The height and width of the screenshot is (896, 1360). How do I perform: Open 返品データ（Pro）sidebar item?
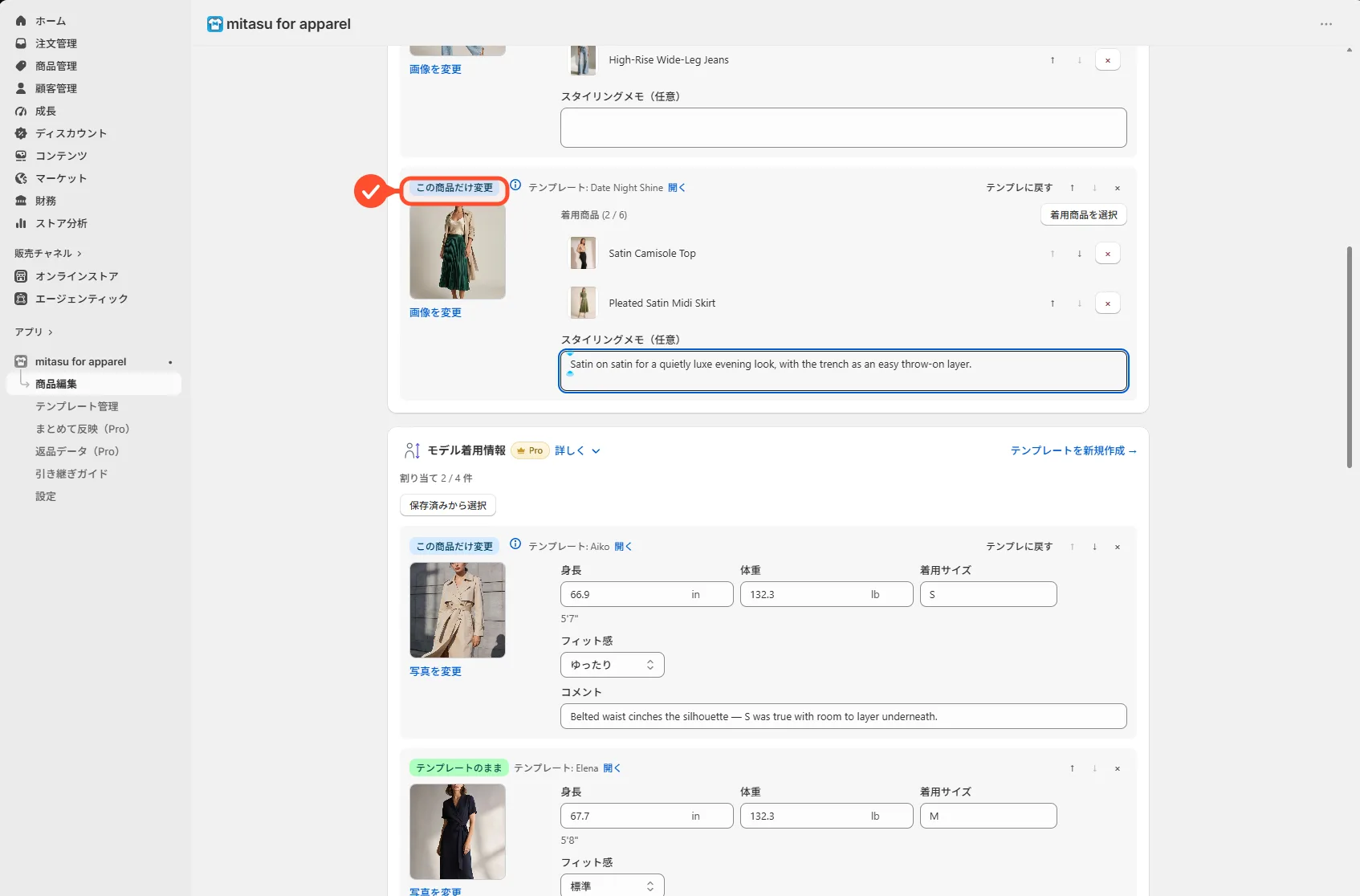coord(77,451)
